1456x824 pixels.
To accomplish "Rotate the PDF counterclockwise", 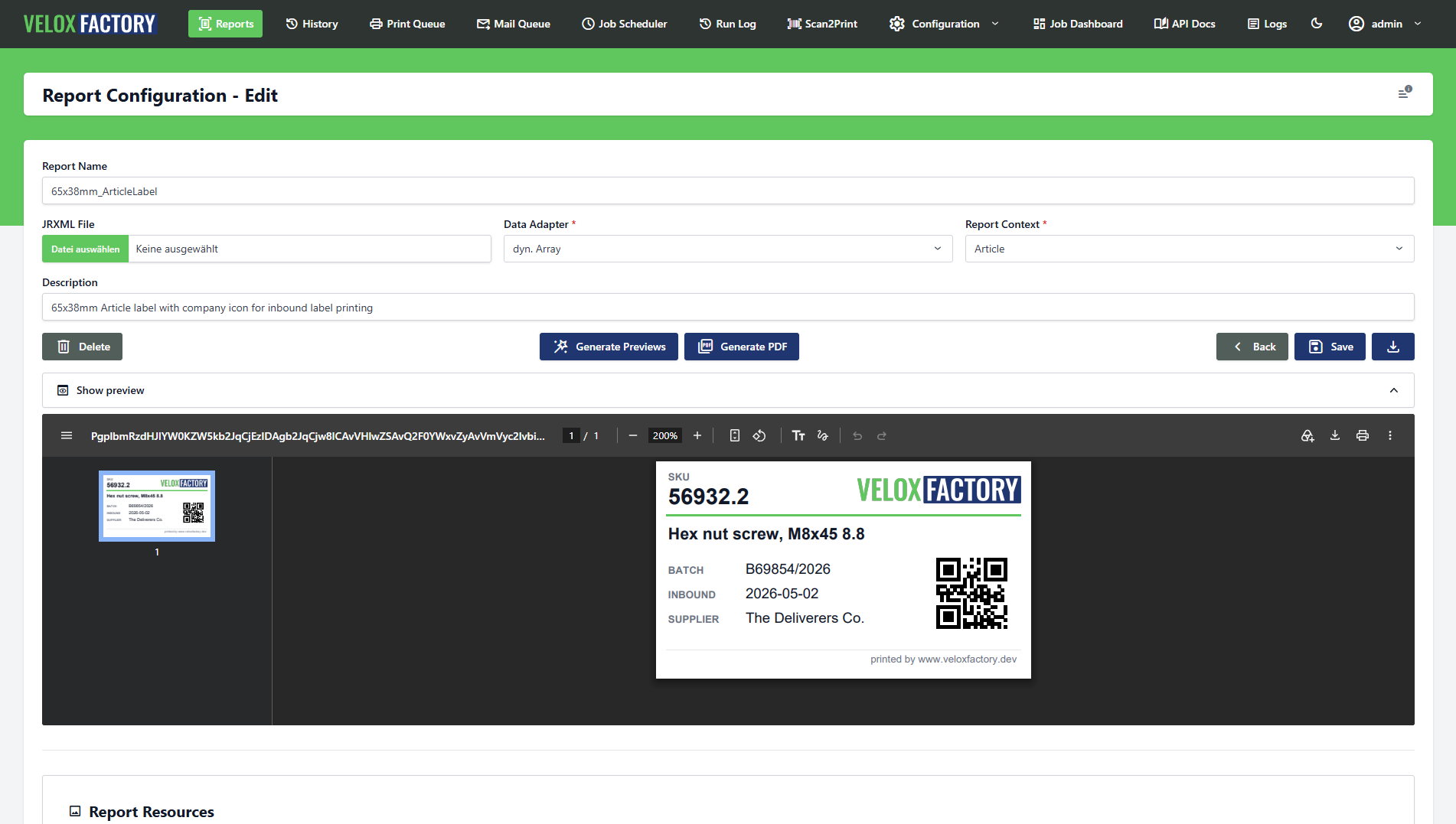I will click(759, 435).
